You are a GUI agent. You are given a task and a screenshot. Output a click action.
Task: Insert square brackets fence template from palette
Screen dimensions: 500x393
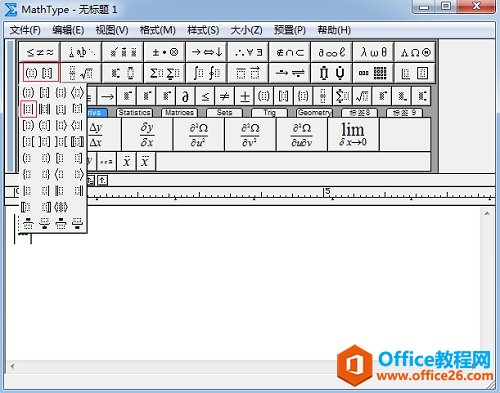point(44,93)
